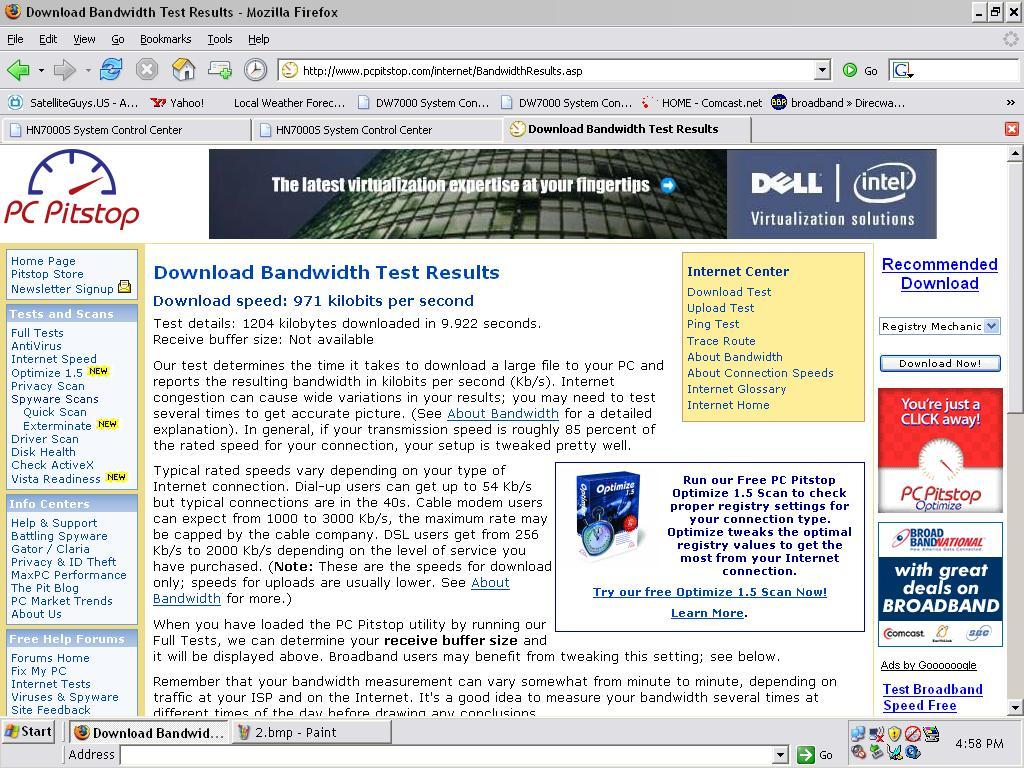Open the Bookmarks menu
1024x768 pixels.
coord(165,39)
